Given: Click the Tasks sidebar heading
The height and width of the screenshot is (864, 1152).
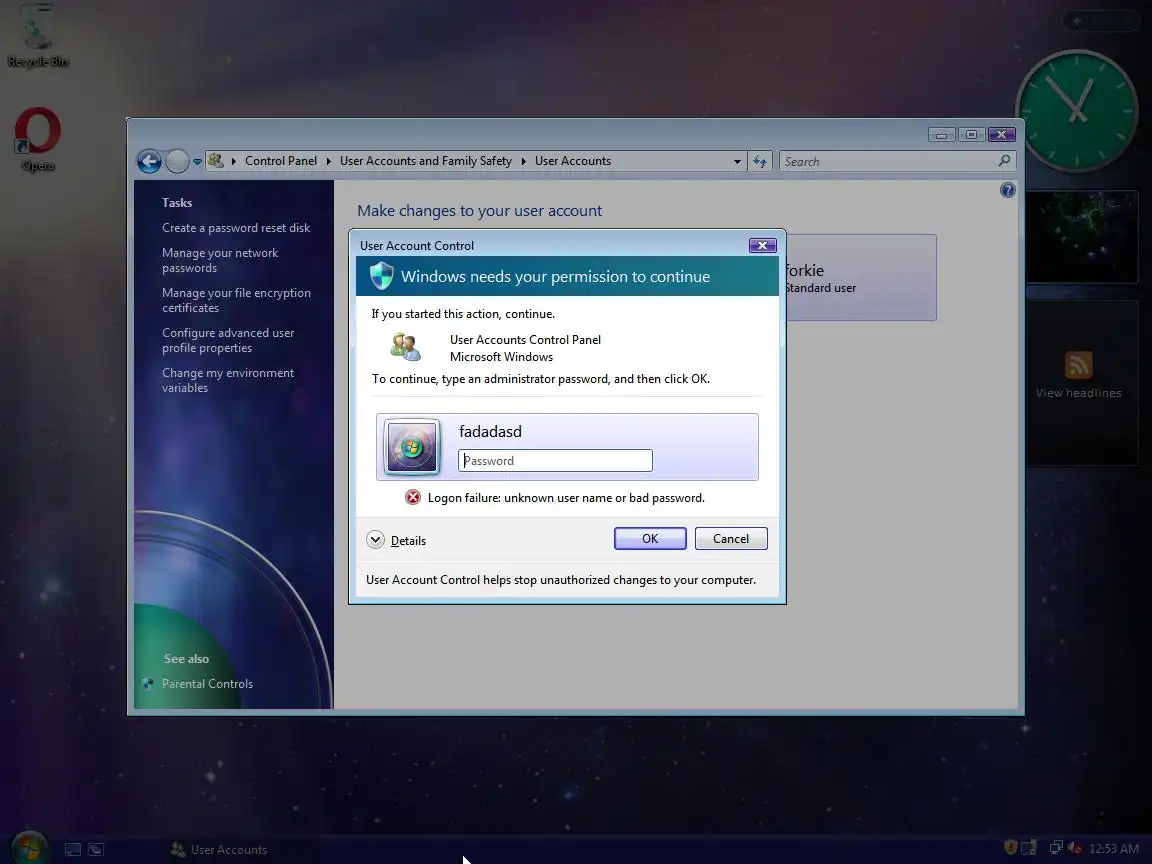Looking at the screenshot, I should (177, 203).
